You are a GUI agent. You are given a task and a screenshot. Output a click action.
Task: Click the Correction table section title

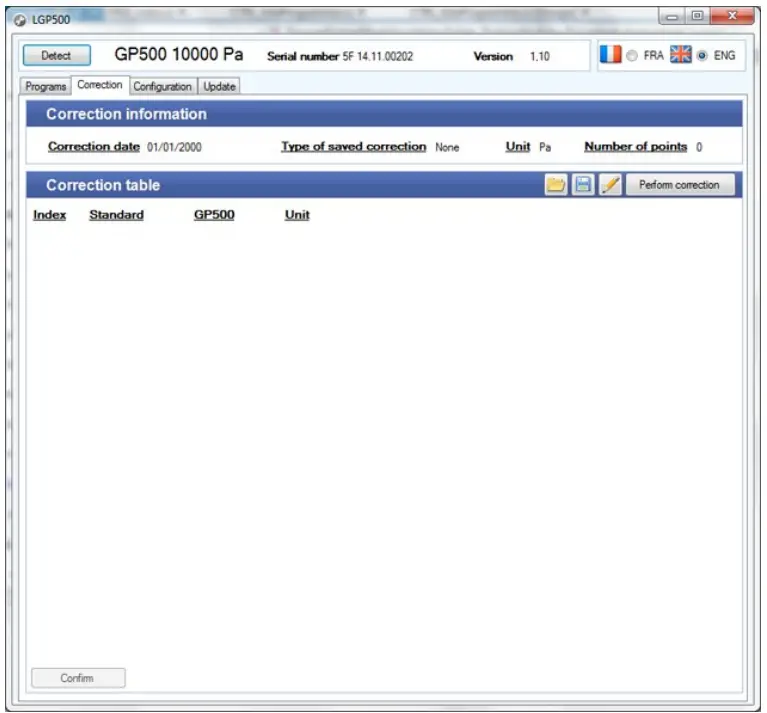[103, 185]
